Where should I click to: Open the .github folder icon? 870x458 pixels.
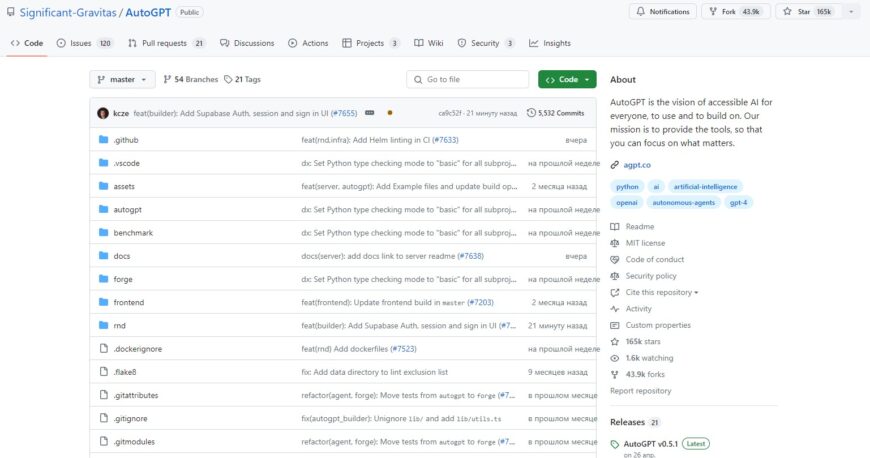point(103,139)
